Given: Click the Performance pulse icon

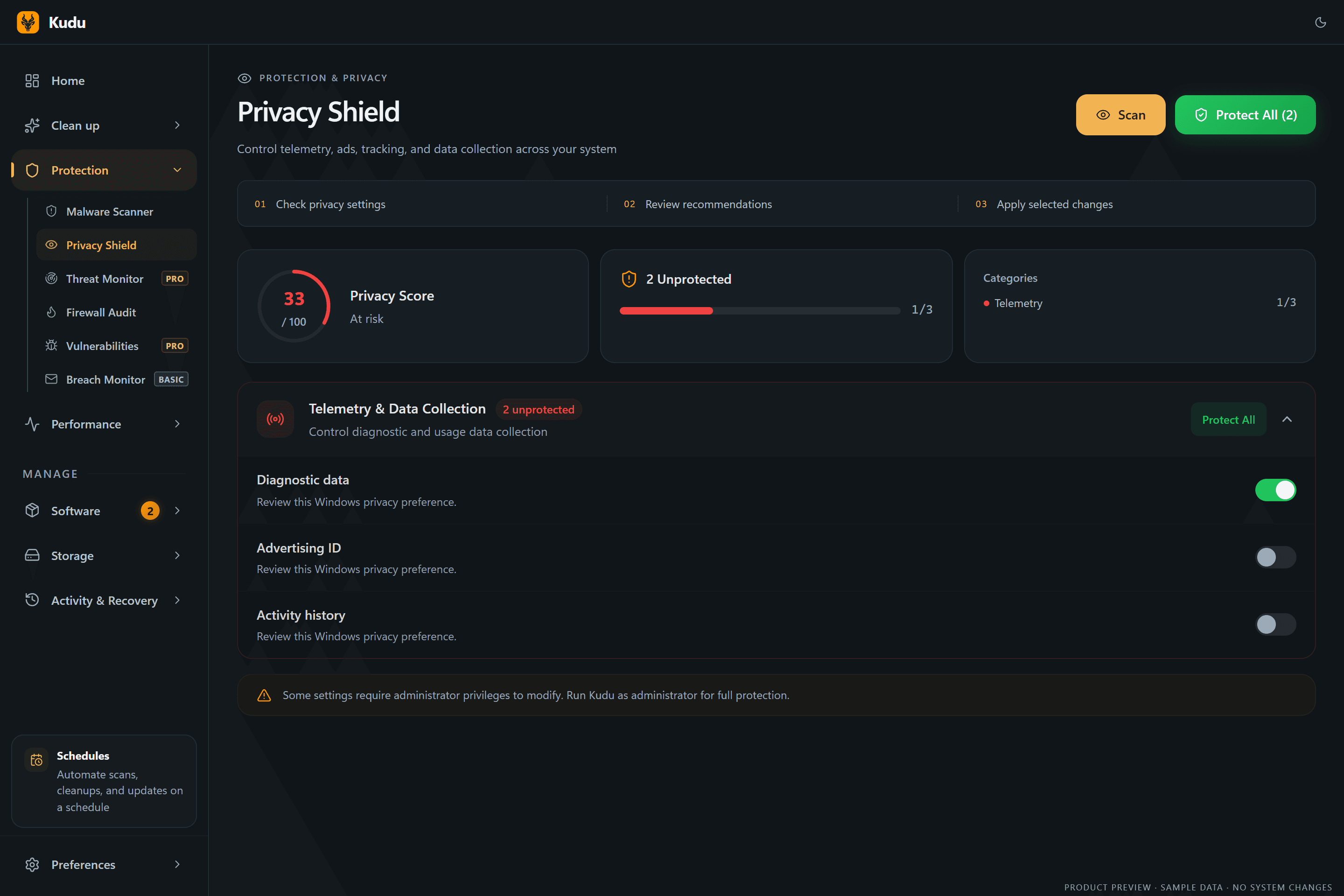Looking at the screenshot, I should [x=32, y=424].
